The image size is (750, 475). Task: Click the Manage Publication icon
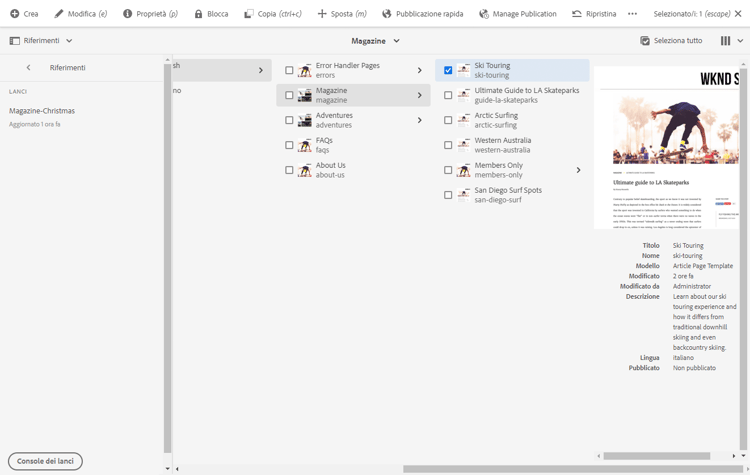(484, 14)
